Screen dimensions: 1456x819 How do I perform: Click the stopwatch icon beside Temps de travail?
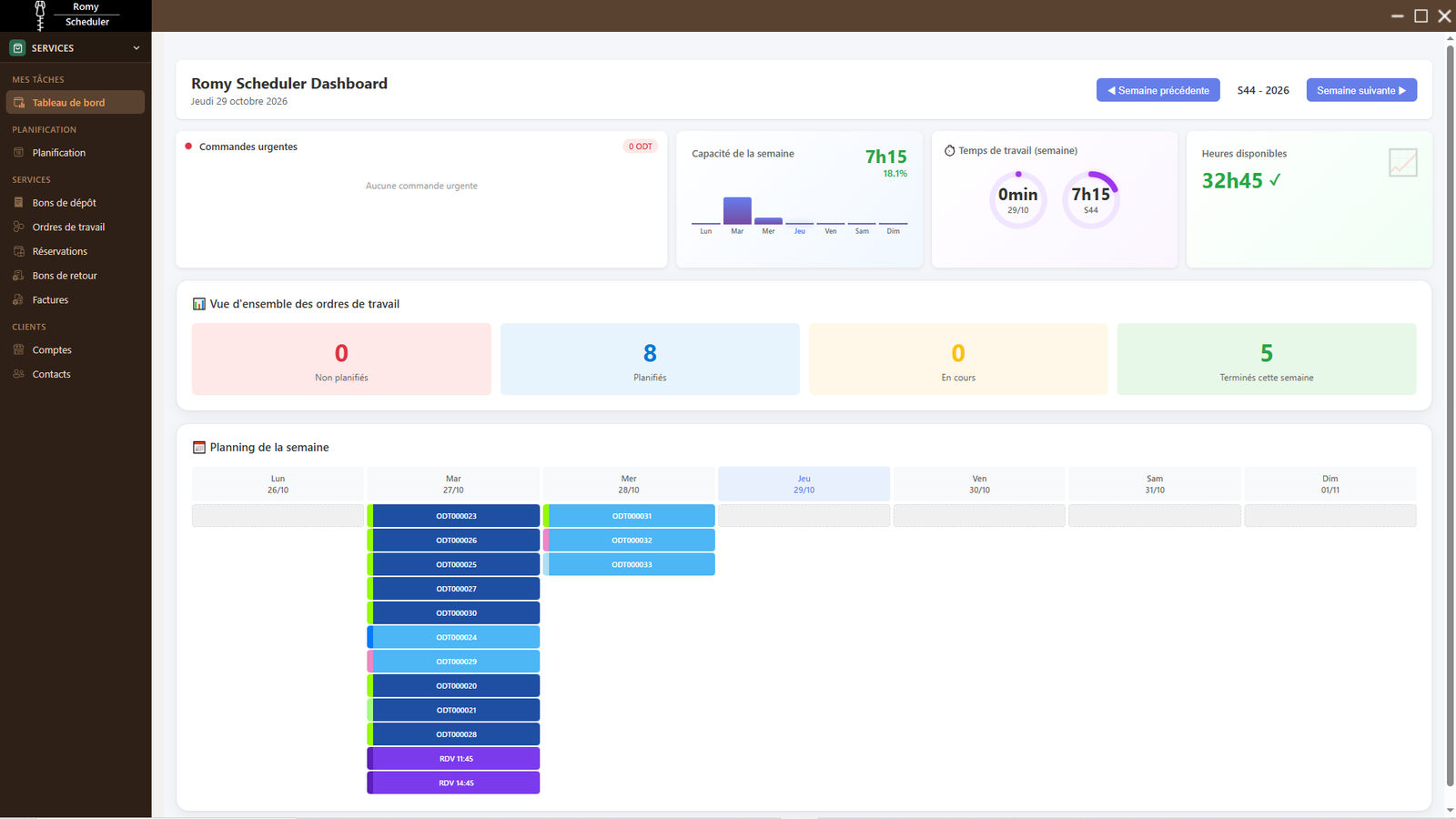[x=950, y=150]
